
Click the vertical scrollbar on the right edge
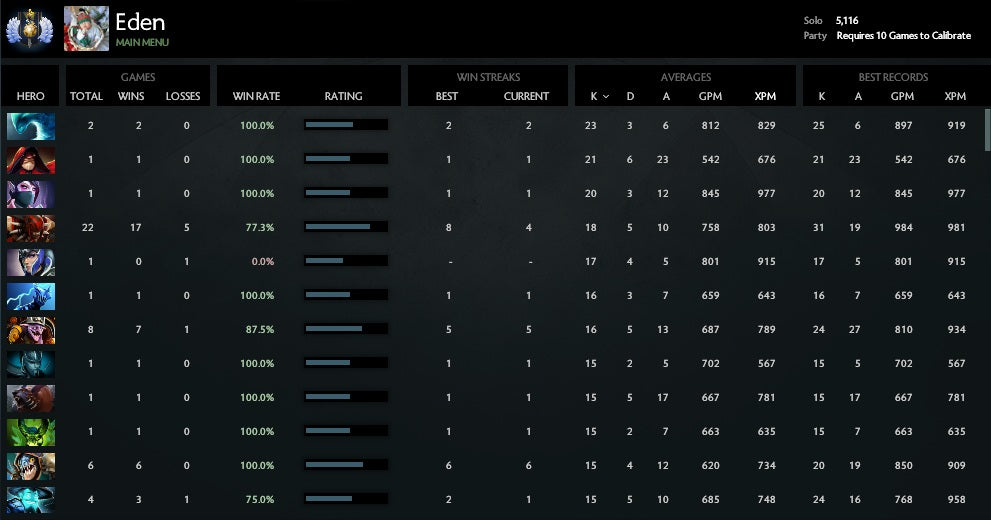986,130
